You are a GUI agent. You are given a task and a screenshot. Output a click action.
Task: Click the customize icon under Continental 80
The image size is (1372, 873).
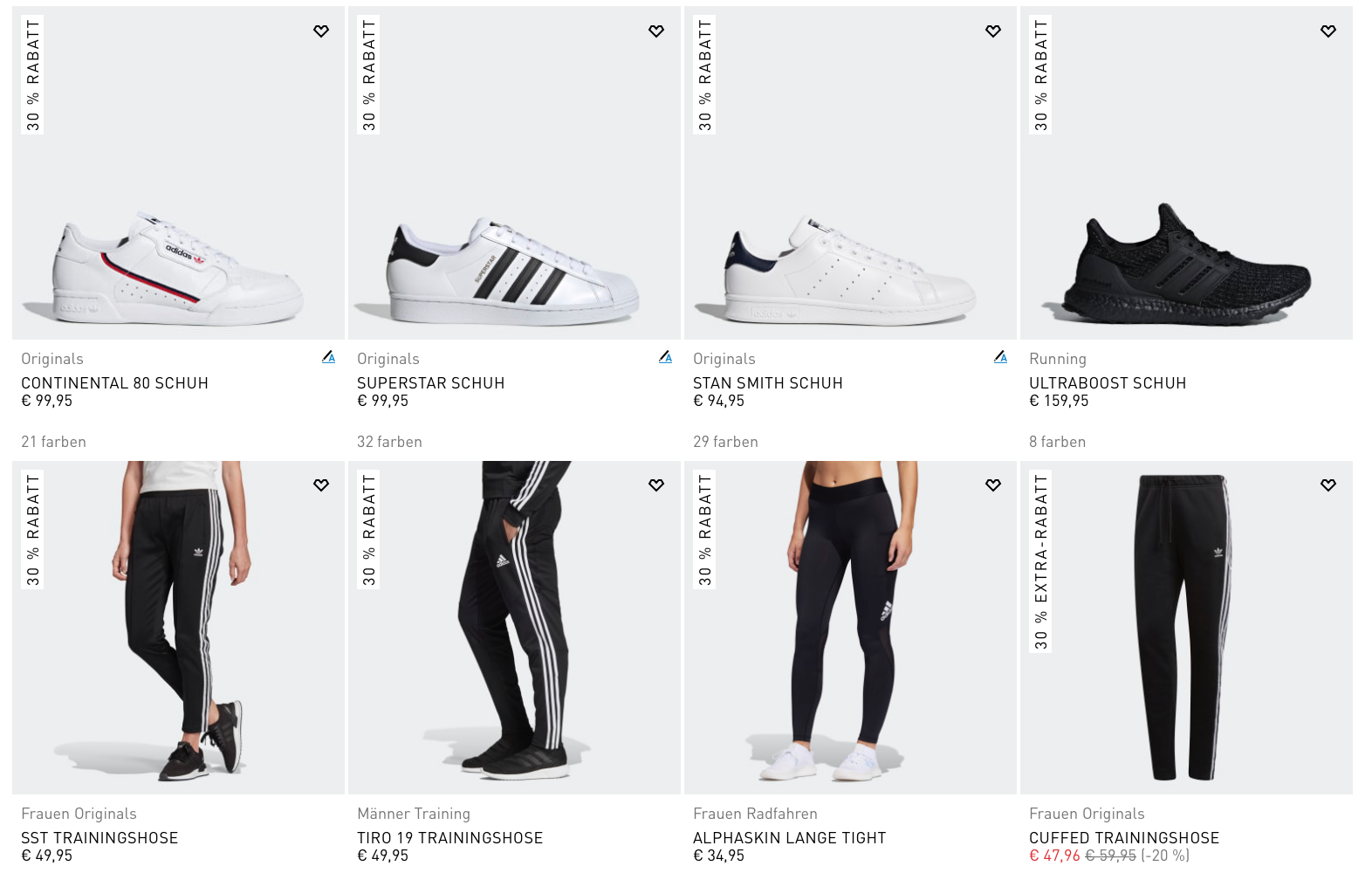pos(329,357)
